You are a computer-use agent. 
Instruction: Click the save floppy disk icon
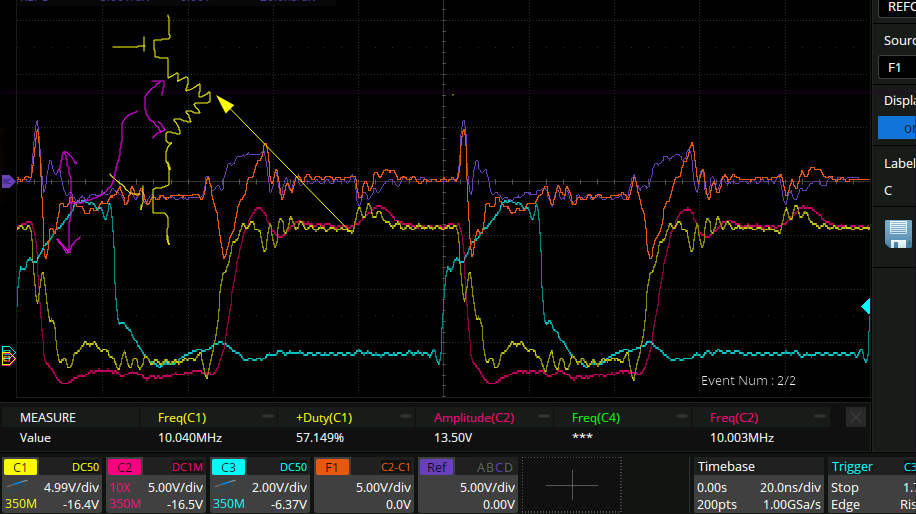(x=897, y=234)
